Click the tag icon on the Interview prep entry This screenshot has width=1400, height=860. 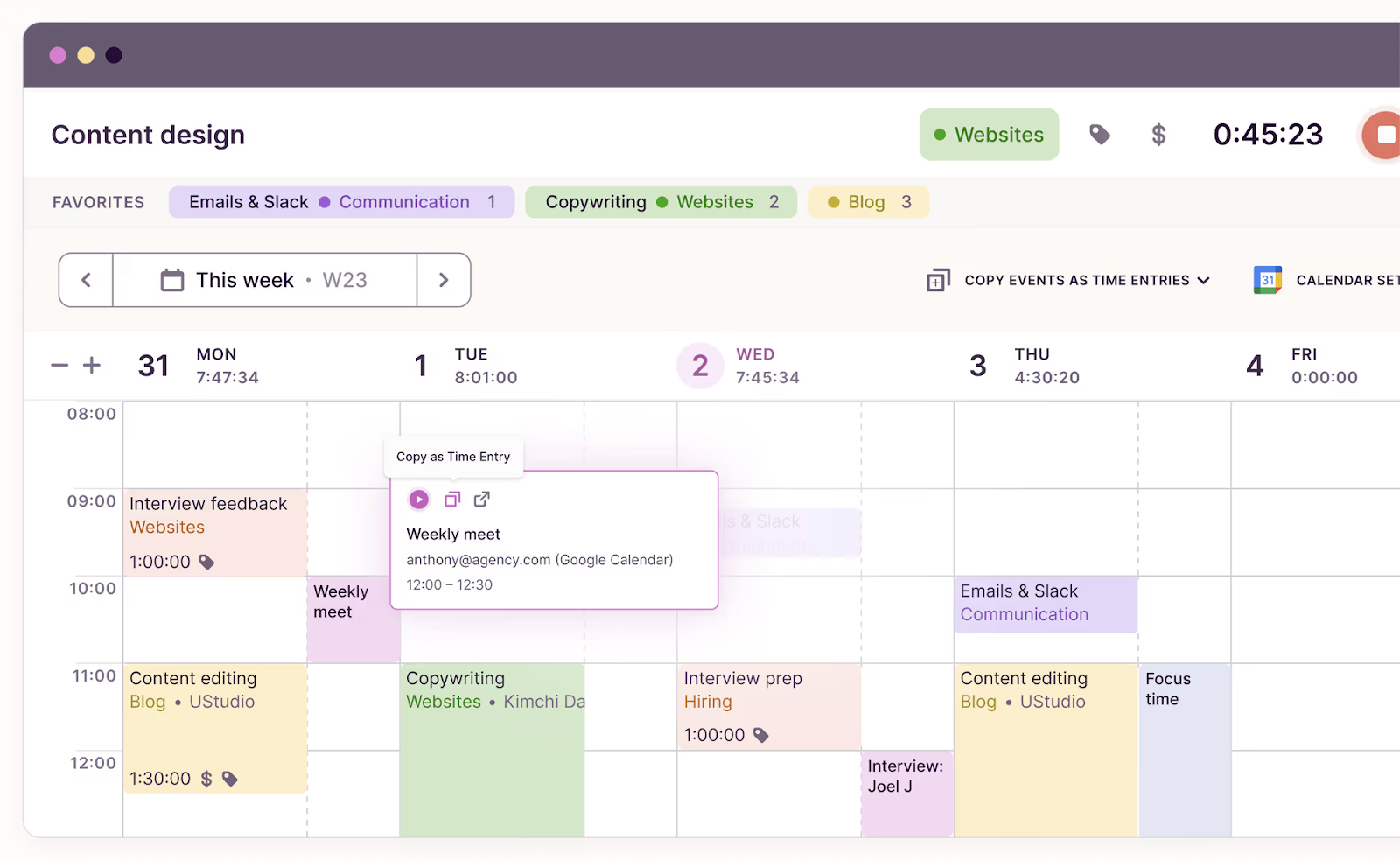point(761,735)
